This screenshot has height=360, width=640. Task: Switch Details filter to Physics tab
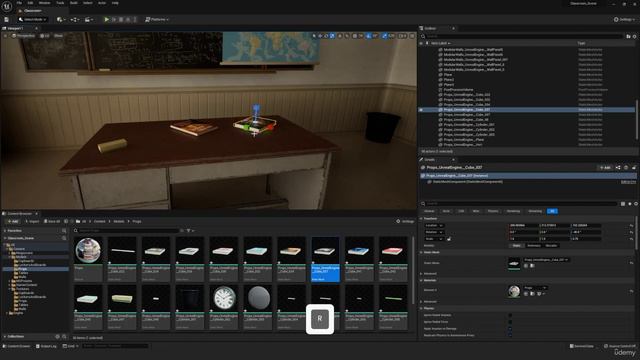click(493, 211)
